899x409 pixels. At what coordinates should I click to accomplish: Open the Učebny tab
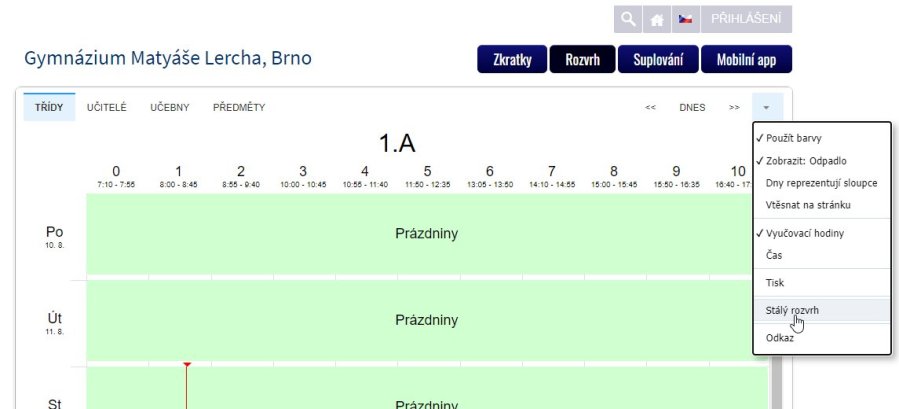[169, 107]
